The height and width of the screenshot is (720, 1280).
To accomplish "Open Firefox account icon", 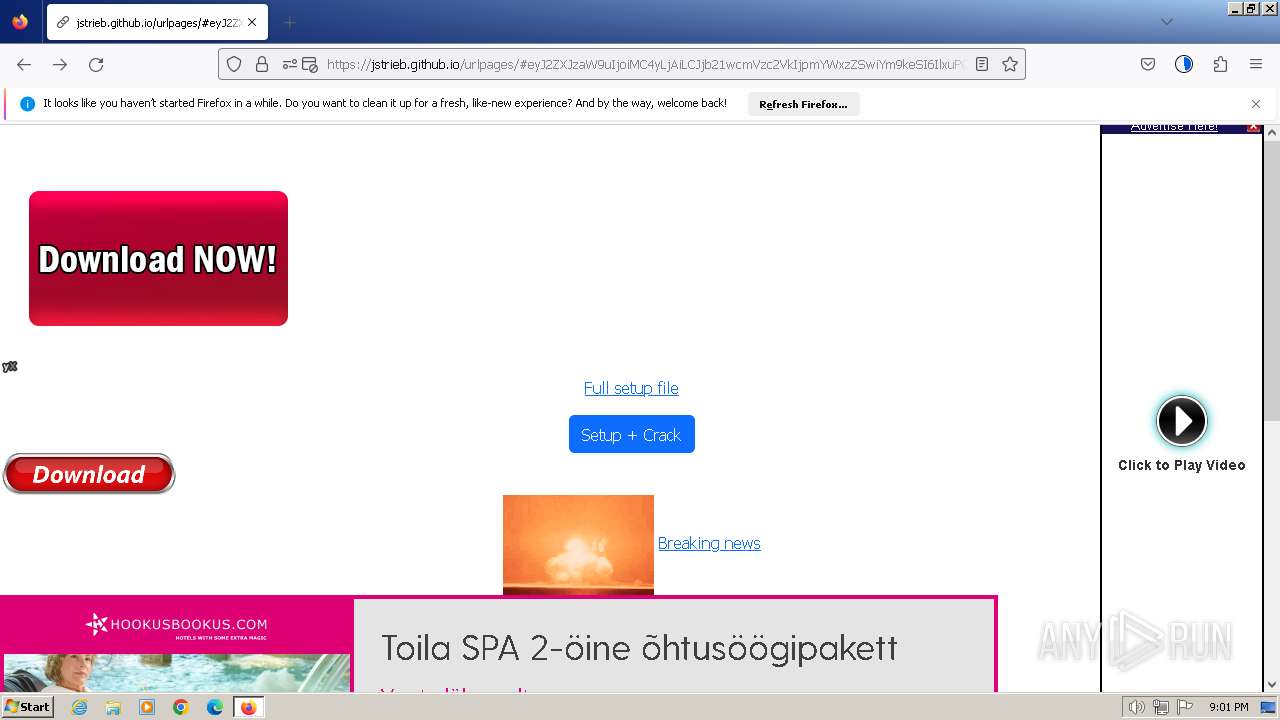I will pos(1184,64).
